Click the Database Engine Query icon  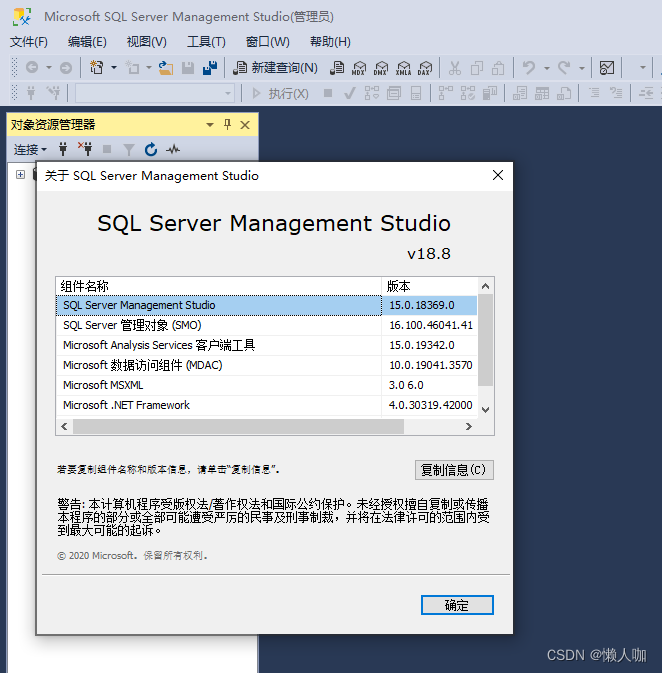[337, 68]
